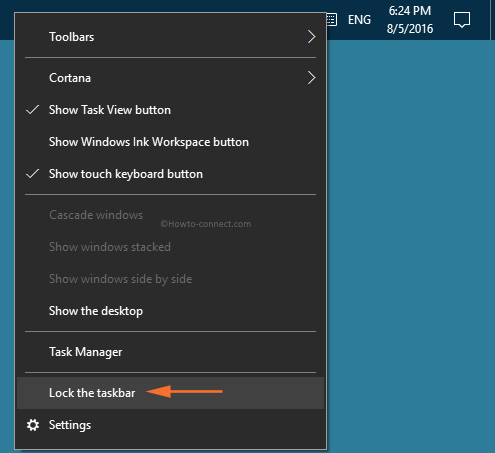Click the touch keyboard tray icon

coord(332,20)
